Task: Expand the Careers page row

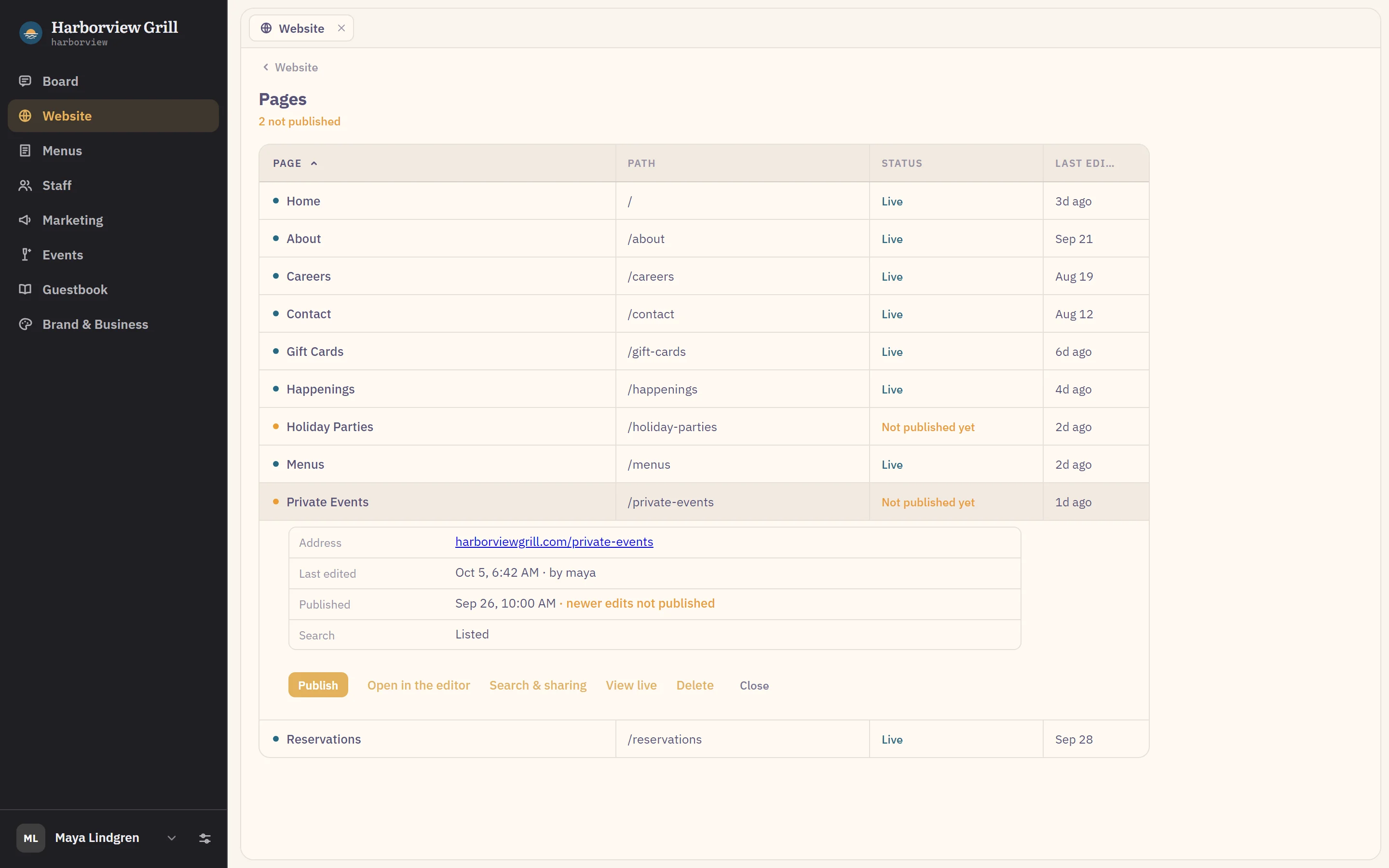Action: click(704, 276)
